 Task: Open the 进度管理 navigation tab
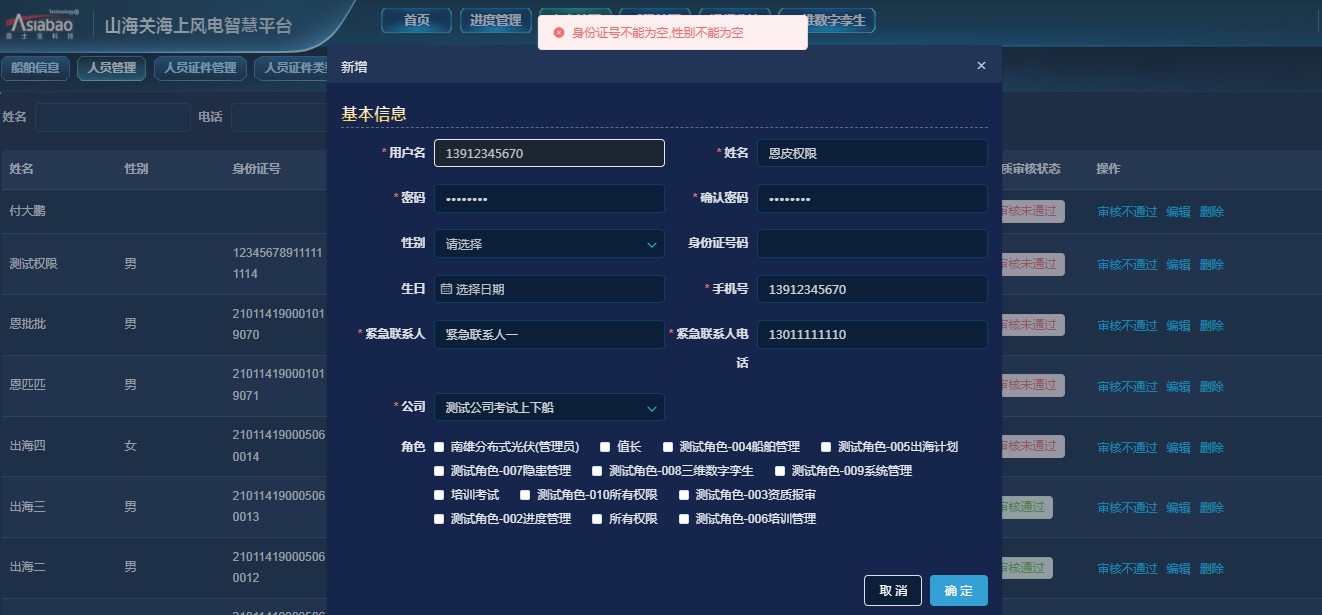495,20
